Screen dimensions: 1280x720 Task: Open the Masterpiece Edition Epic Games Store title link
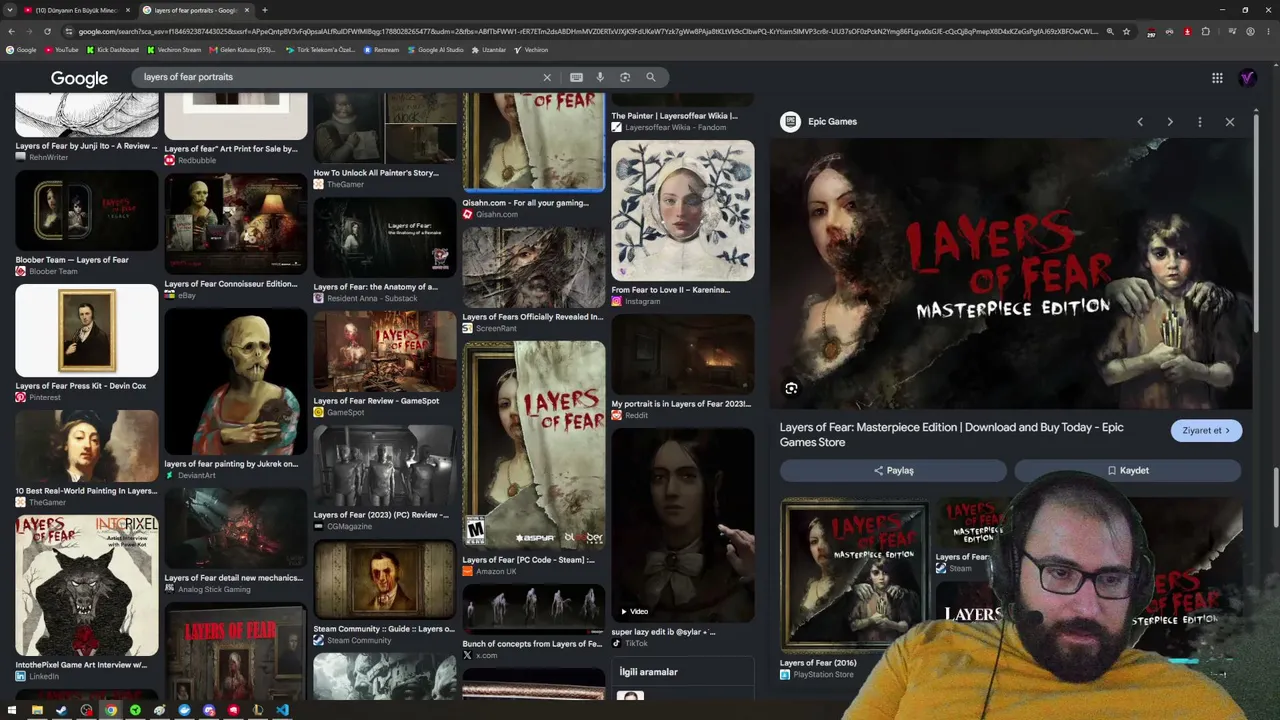pos(951,435)
